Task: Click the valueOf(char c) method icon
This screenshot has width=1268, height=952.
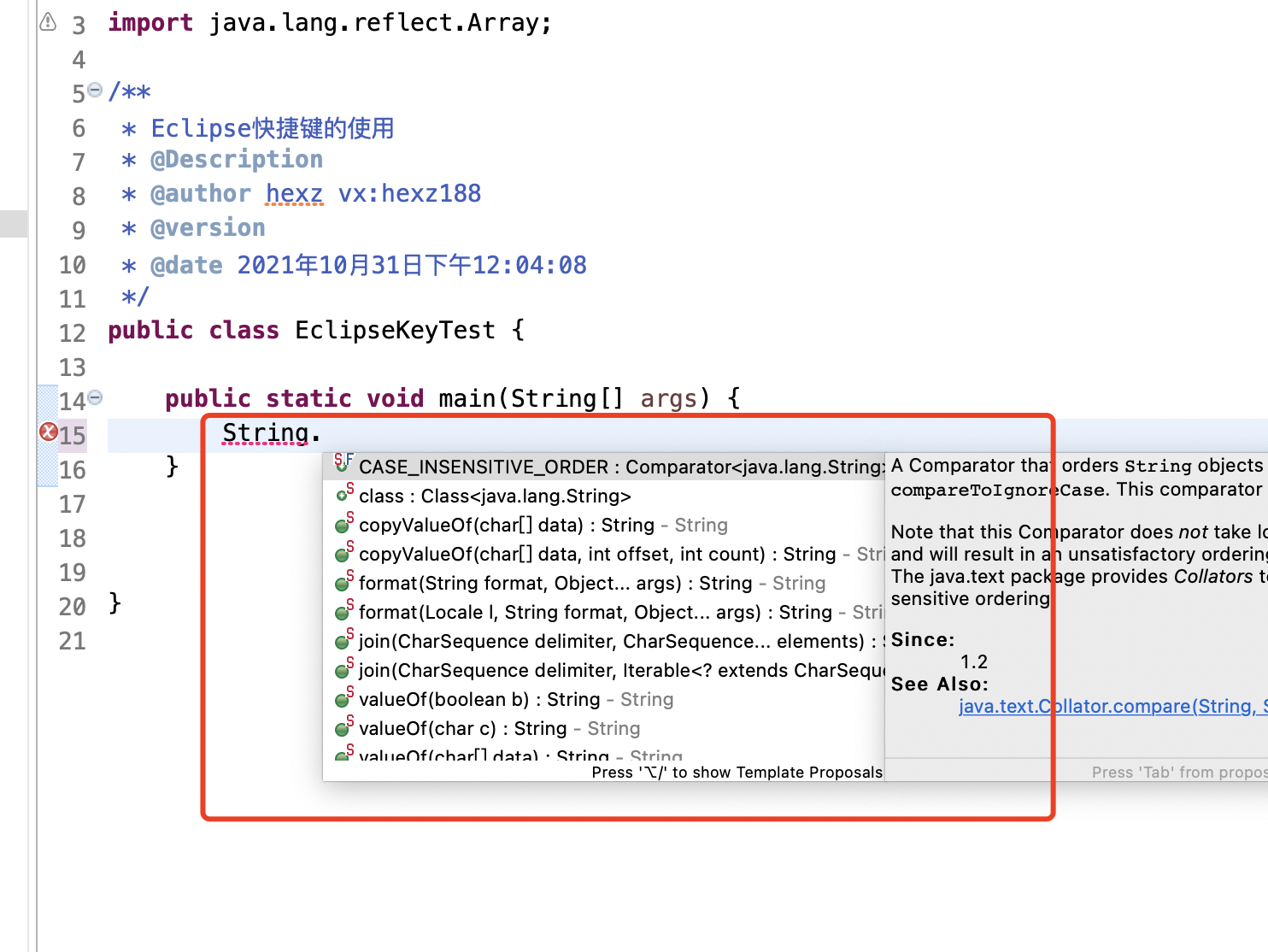Action: click(x=343, y=729)
